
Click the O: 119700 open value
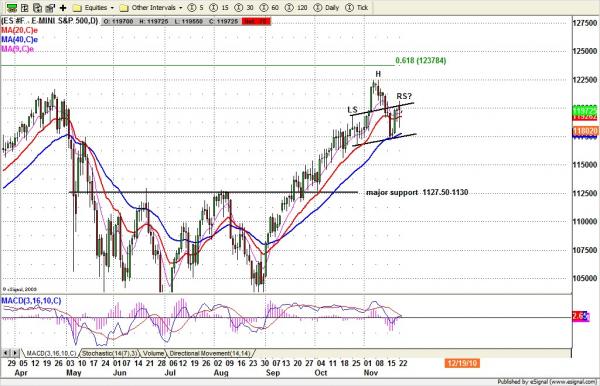pyautogui.click(x=118, y=21)
